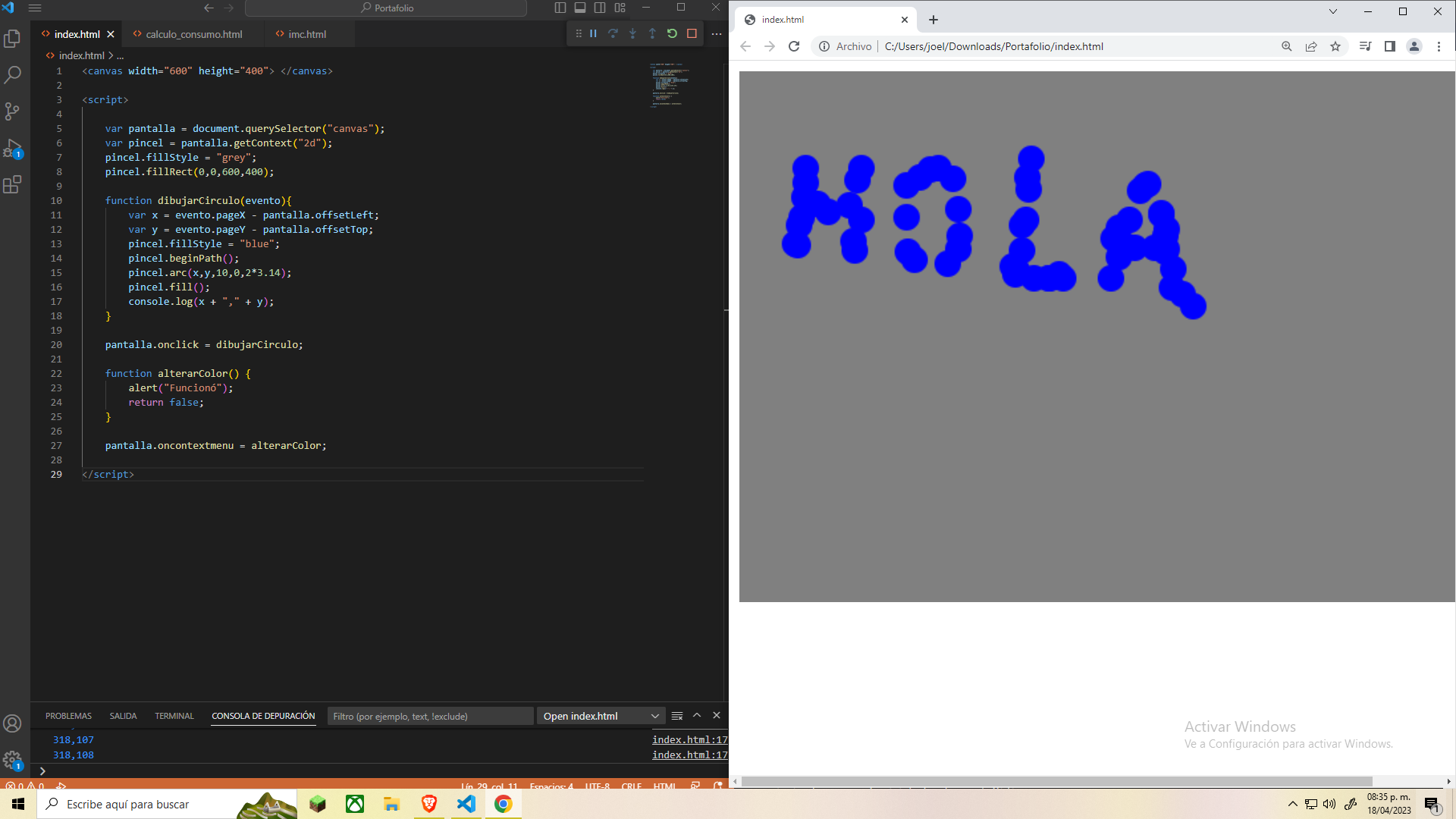This screenshot has width=1456, height=819.
Task: Click the Portafolio command center search box
Action: point(386,8)
